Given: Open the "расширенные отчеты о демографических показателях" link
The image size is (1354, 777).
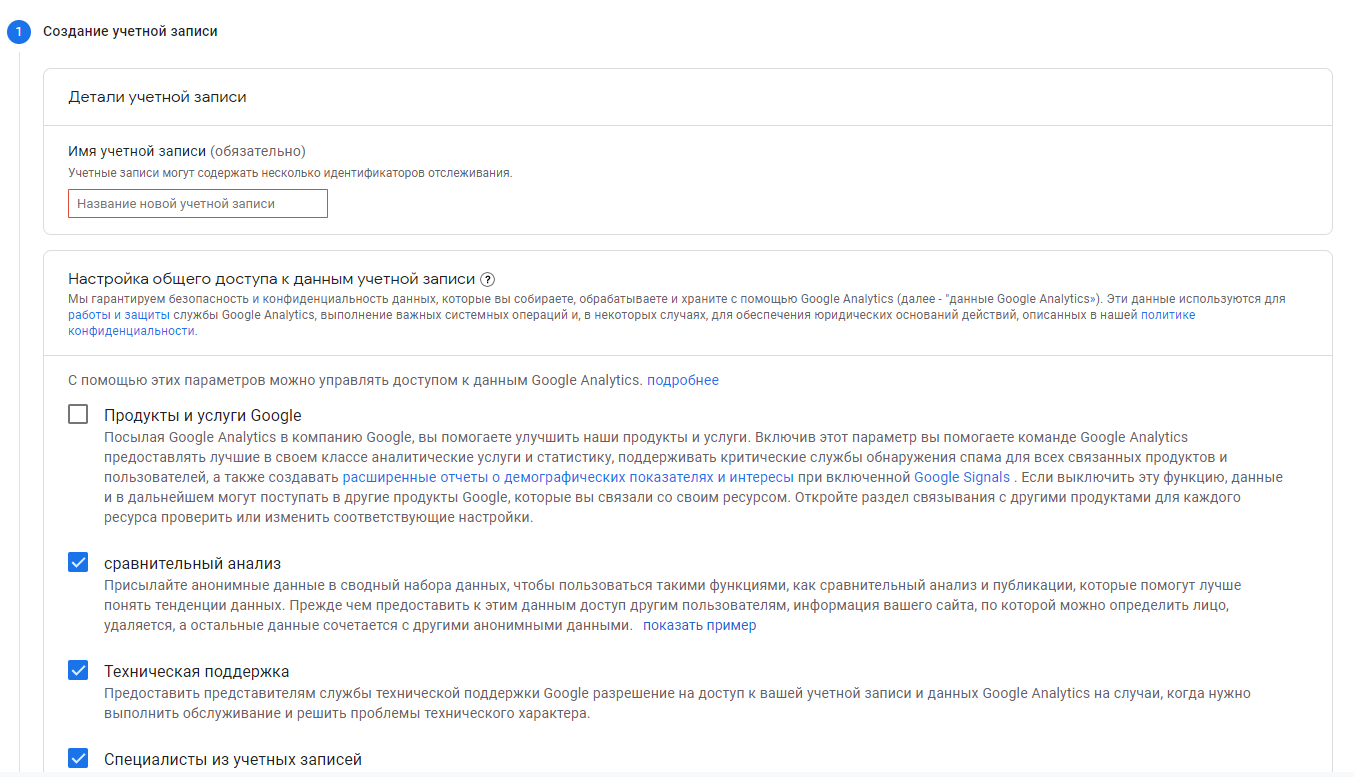Looking at the screenshot, I should coord(568,477).
